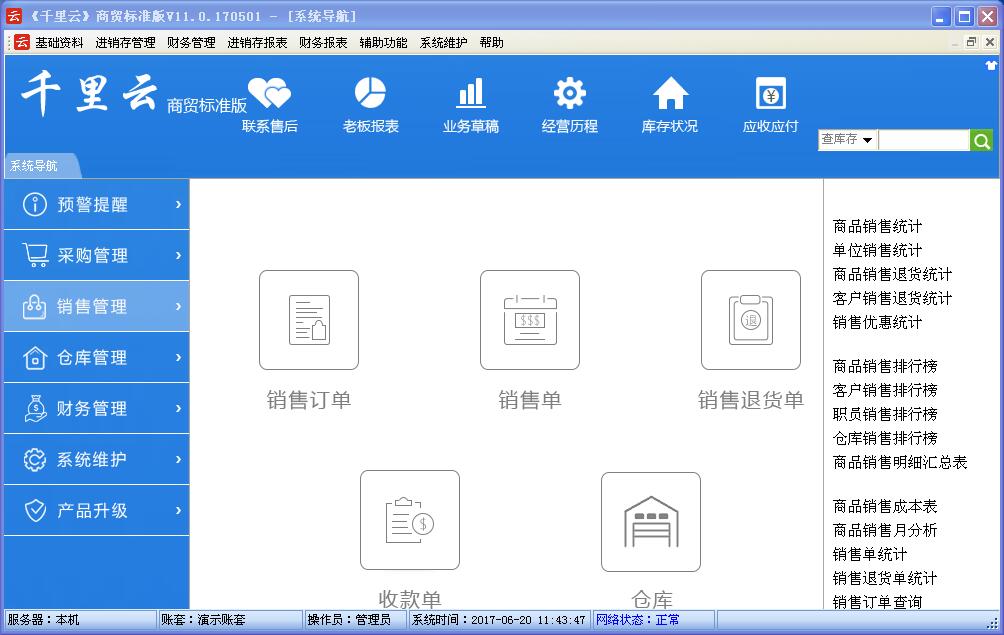The width and height of the screenshot is (1004, 635).
Task: Open the 商品销售统计 report link
Action: (x=877, y=227)
